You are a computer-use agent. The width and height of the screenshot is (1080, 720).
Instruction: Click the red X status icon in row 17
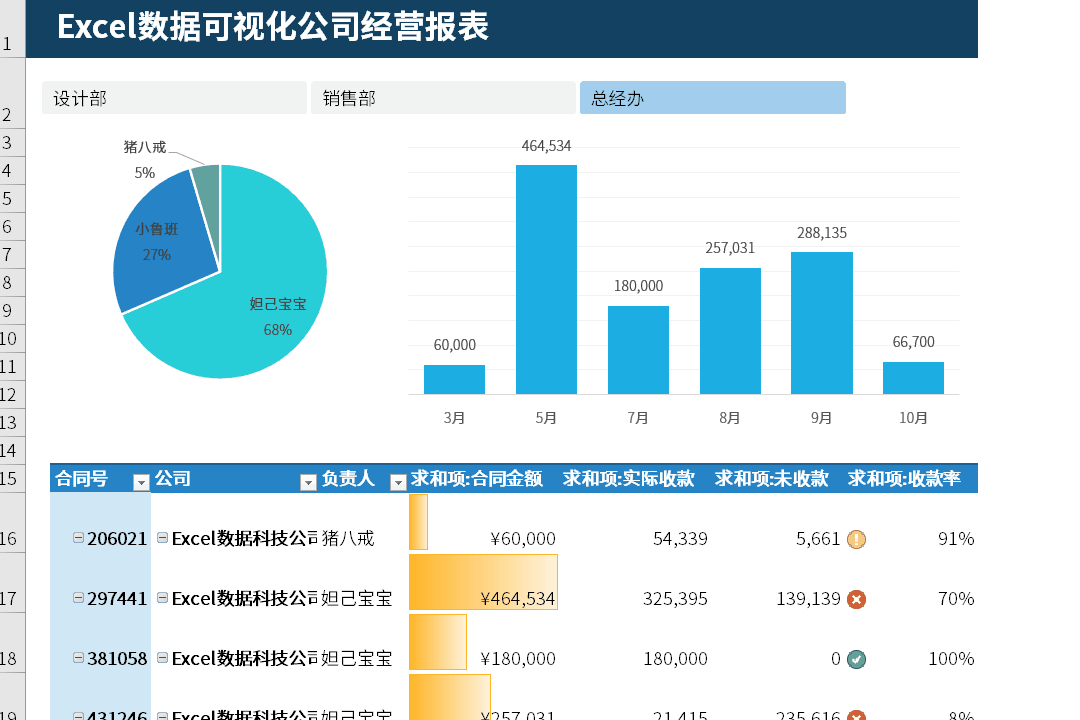click(856, 600)
